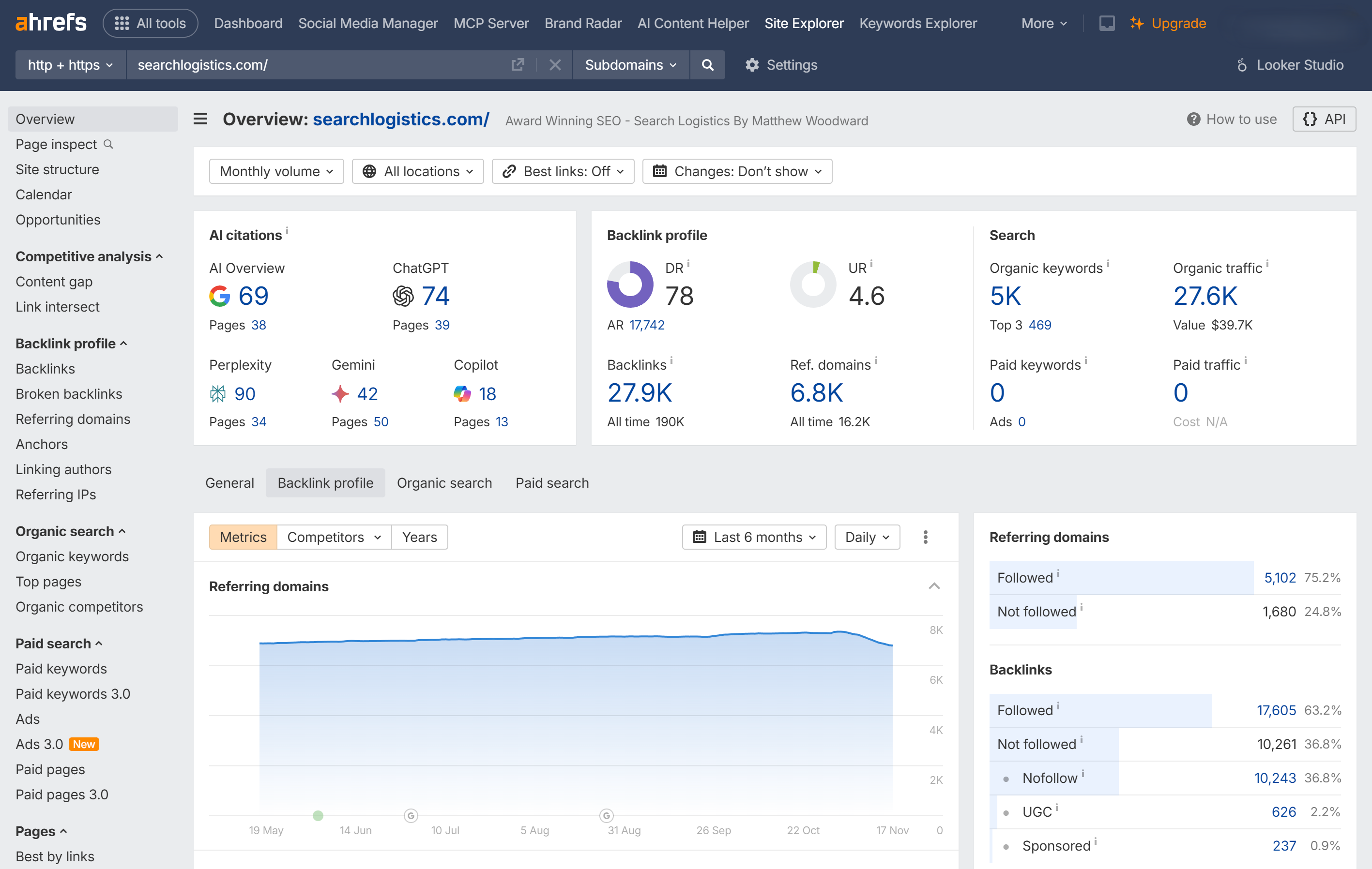This screenshot has height=869, width=1372.
Task: Clear the domain input using the X icon
Action: coord(555,64)
